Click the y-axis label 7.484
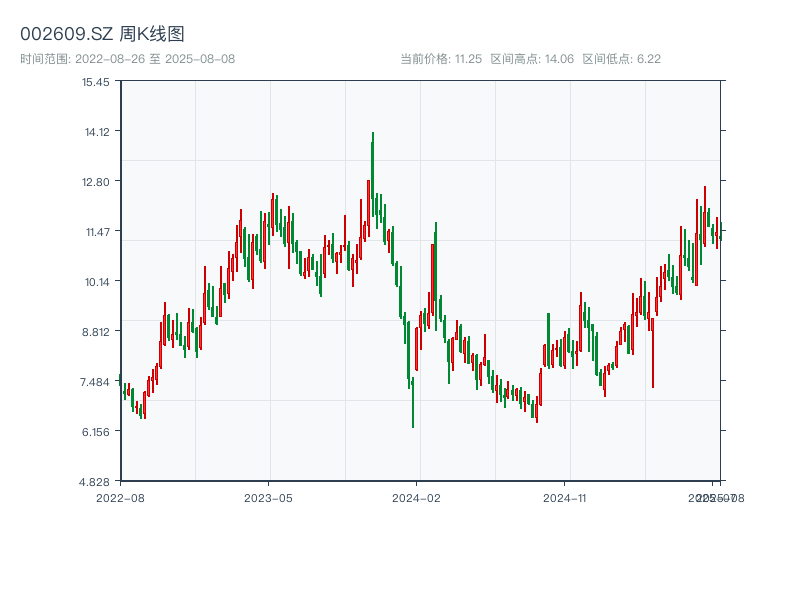Image resolution: width=800 pixels, height=600 pixels. [x=94, y=382]
